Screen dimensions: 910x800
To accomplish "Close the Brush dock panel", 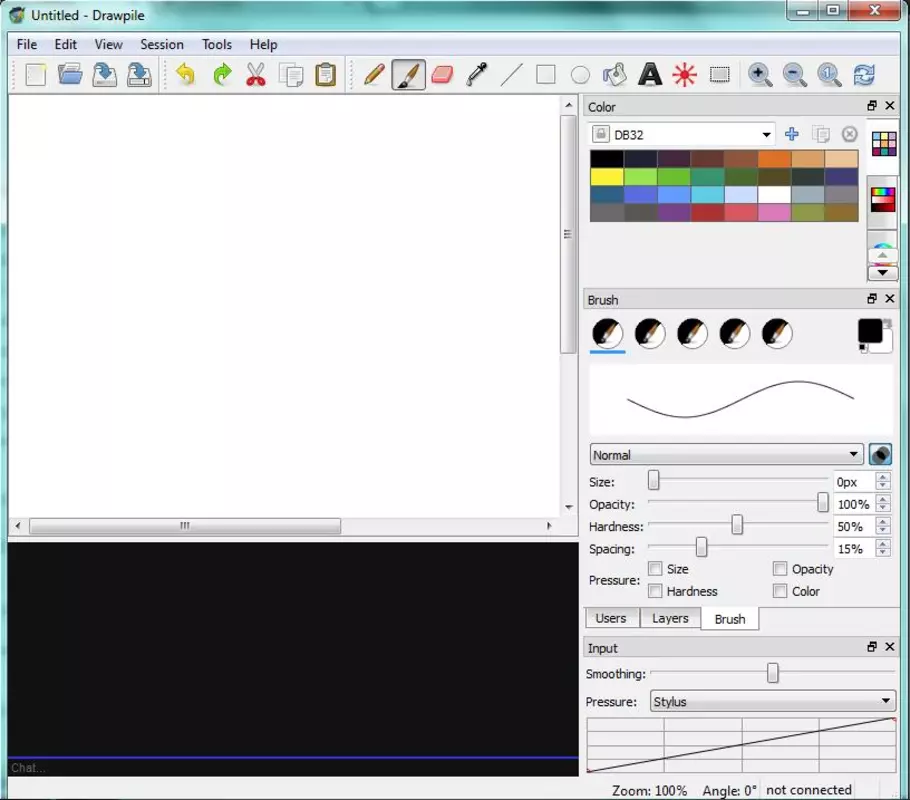I will coord(890,298).
